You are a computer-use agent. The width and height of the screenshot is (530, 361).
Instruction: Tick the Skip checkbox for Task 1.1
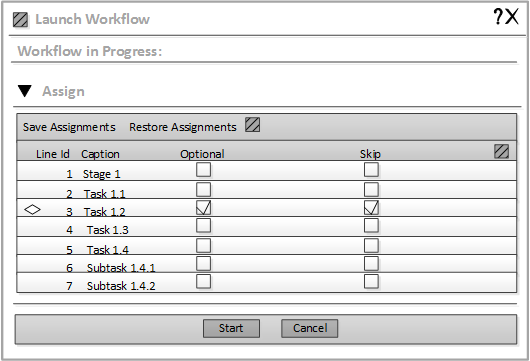pos(371,189)
